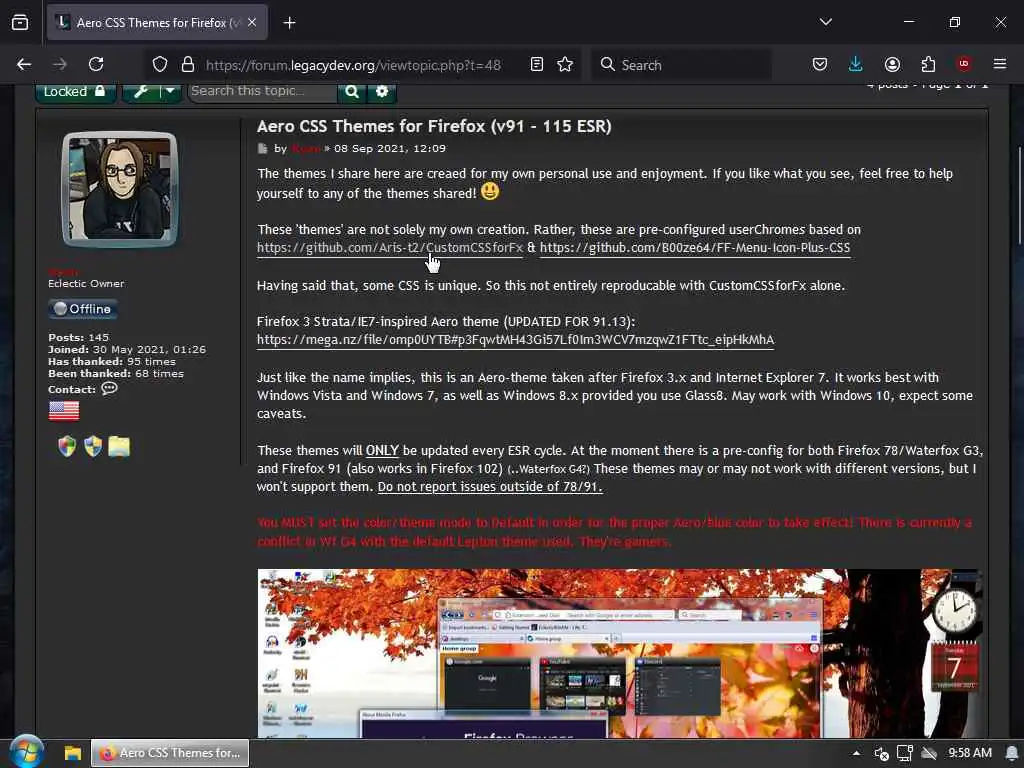This screenshot has width=1024, height=768.
Task: Open uBlock Origin extension icon
Action: click(x=964, y=64)
